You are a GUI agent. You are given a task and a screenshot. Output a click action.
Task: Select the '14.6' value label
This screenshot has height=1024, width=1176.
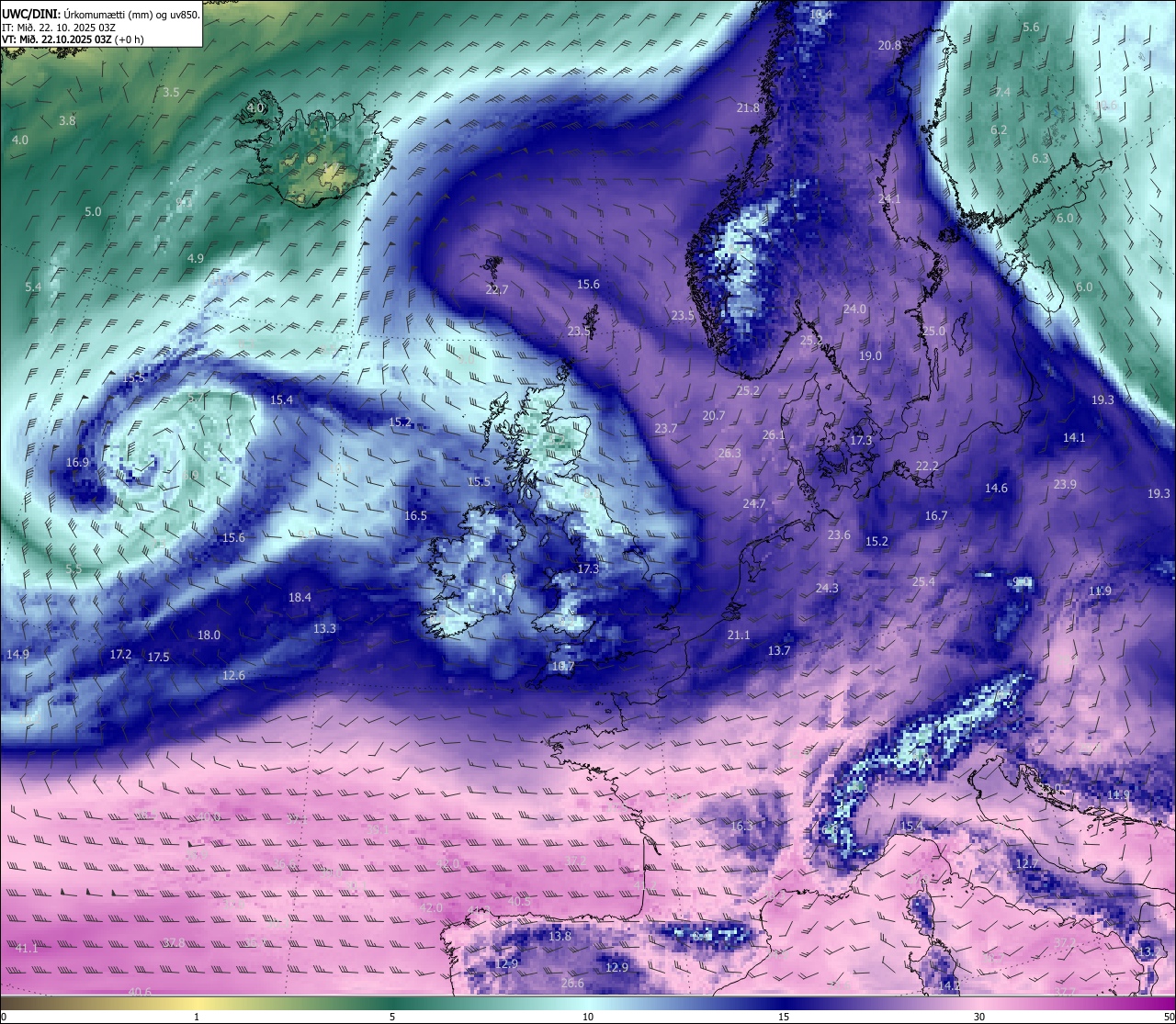996,488
